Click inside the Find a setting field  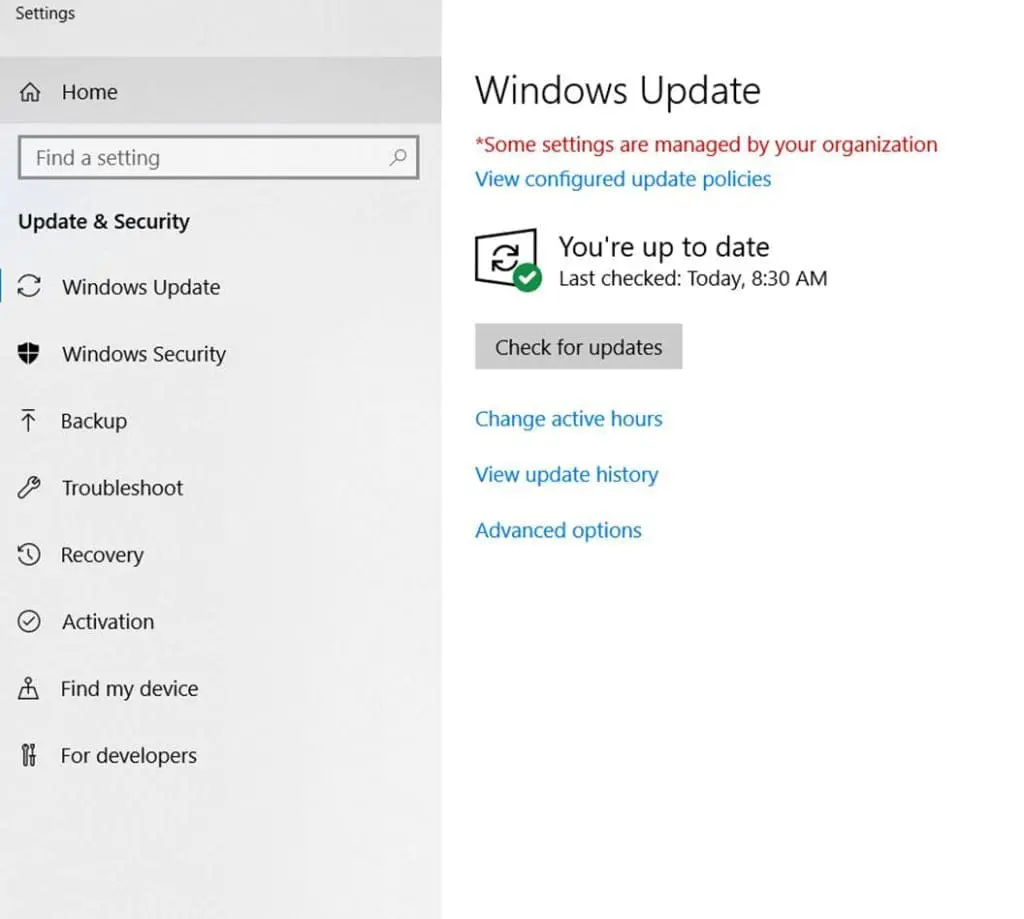pyautogui.click(x=200, y=158)
